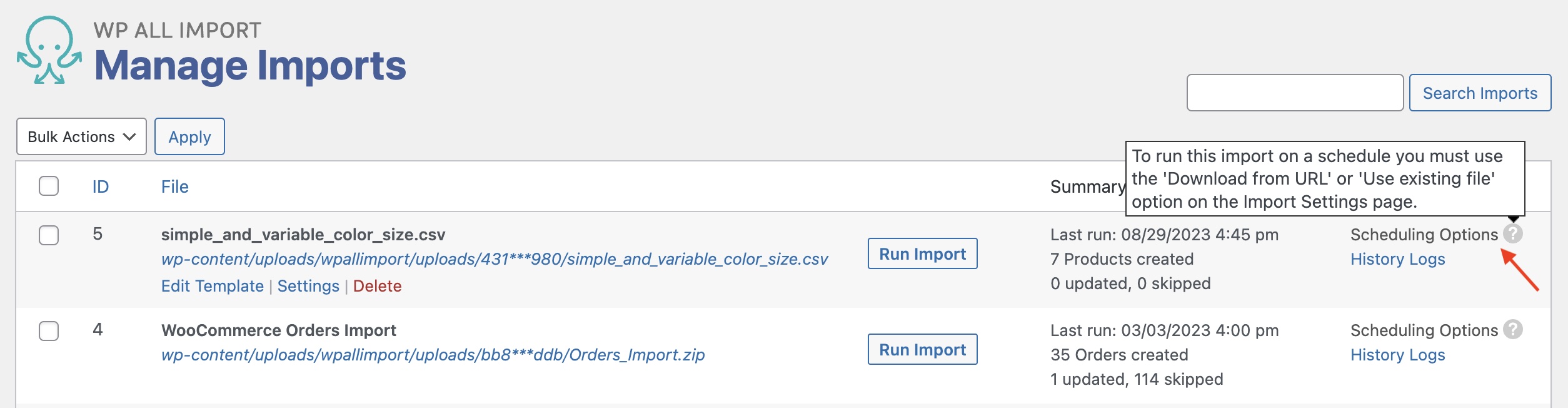1568x408 pixels.
Task: Open Edit Template for import 5
Action: (213, 286)
